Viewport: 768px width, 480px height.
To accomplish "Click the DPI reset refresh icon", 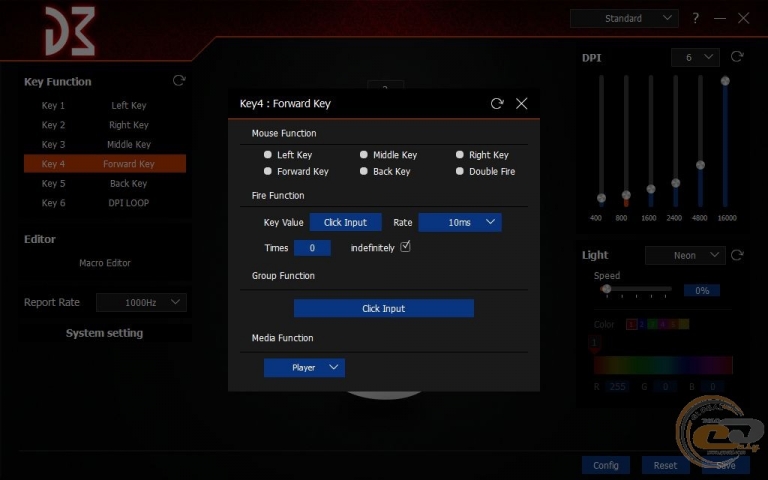I will [737, 57].
